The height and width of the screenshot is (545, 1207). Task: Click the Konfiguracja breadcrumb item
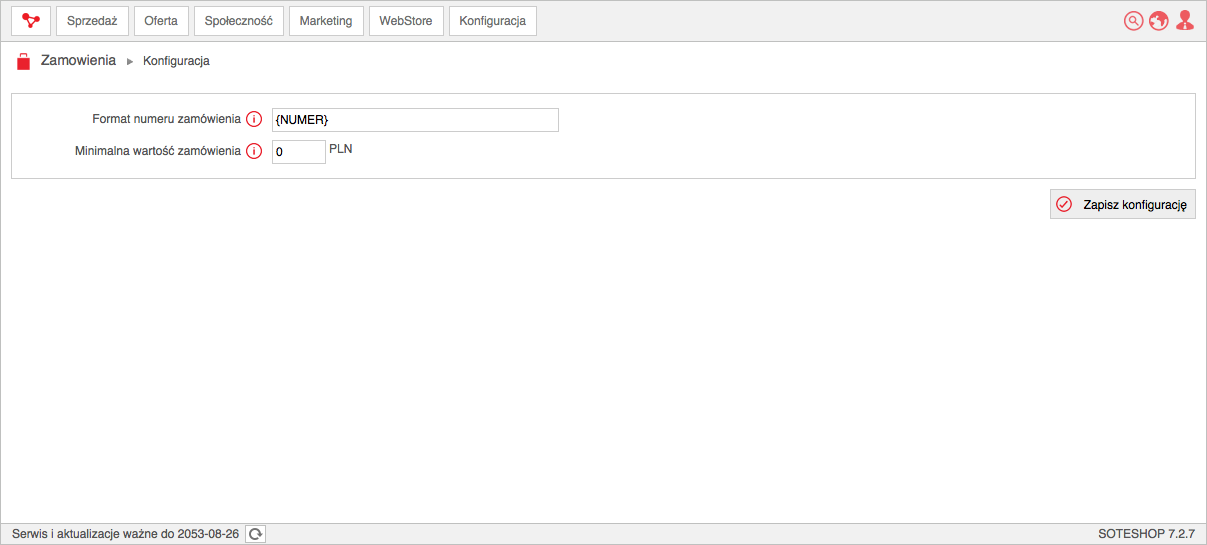176,61
